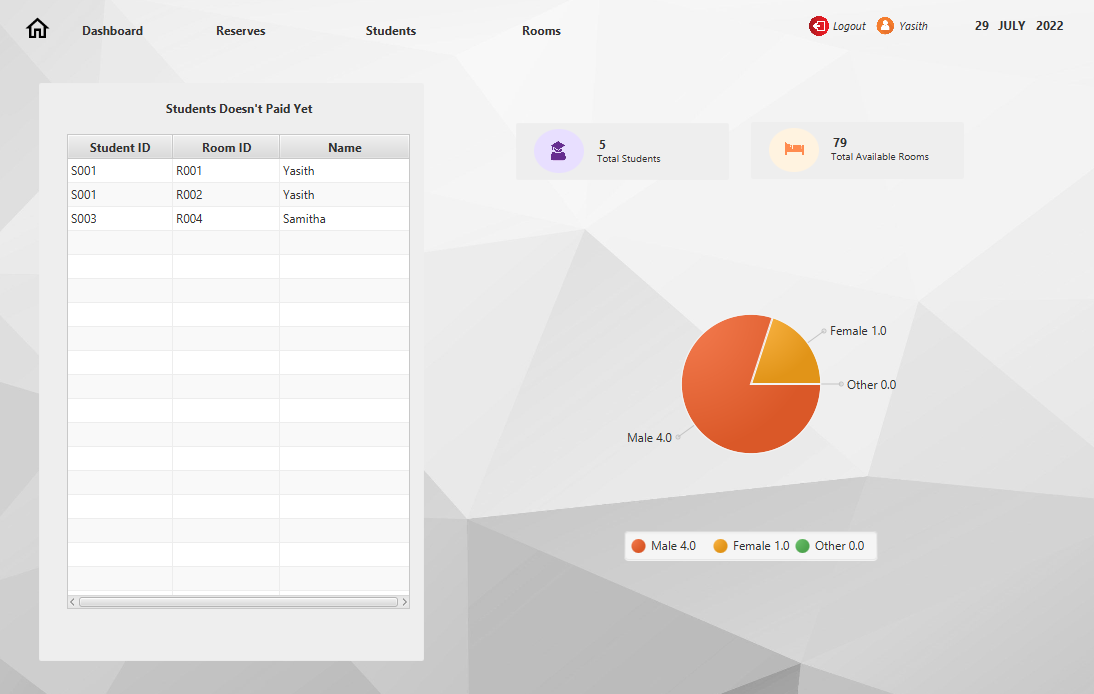Open the Dashboard menu item
1094x694 pixels.
[x=112, y=30]
